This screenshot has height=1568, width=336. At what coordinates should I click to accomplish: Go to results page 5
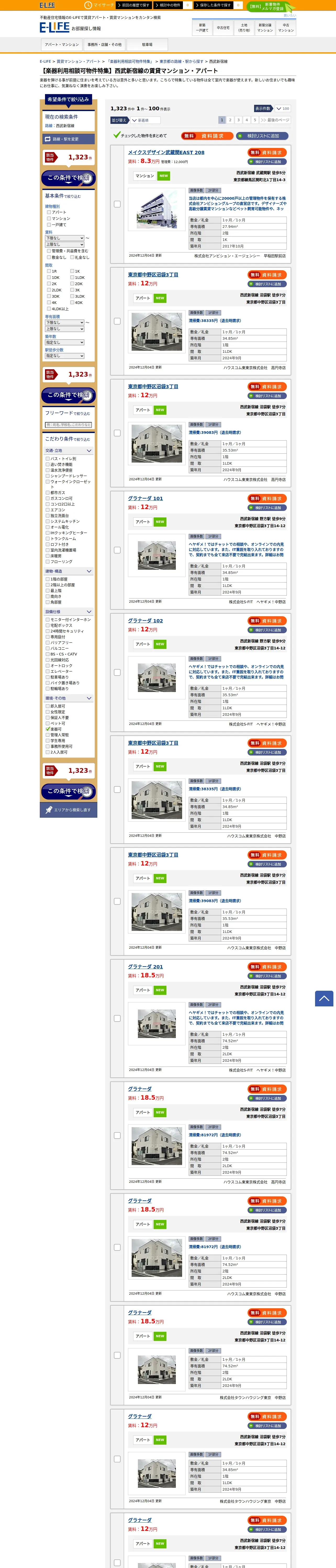point(255,120)
